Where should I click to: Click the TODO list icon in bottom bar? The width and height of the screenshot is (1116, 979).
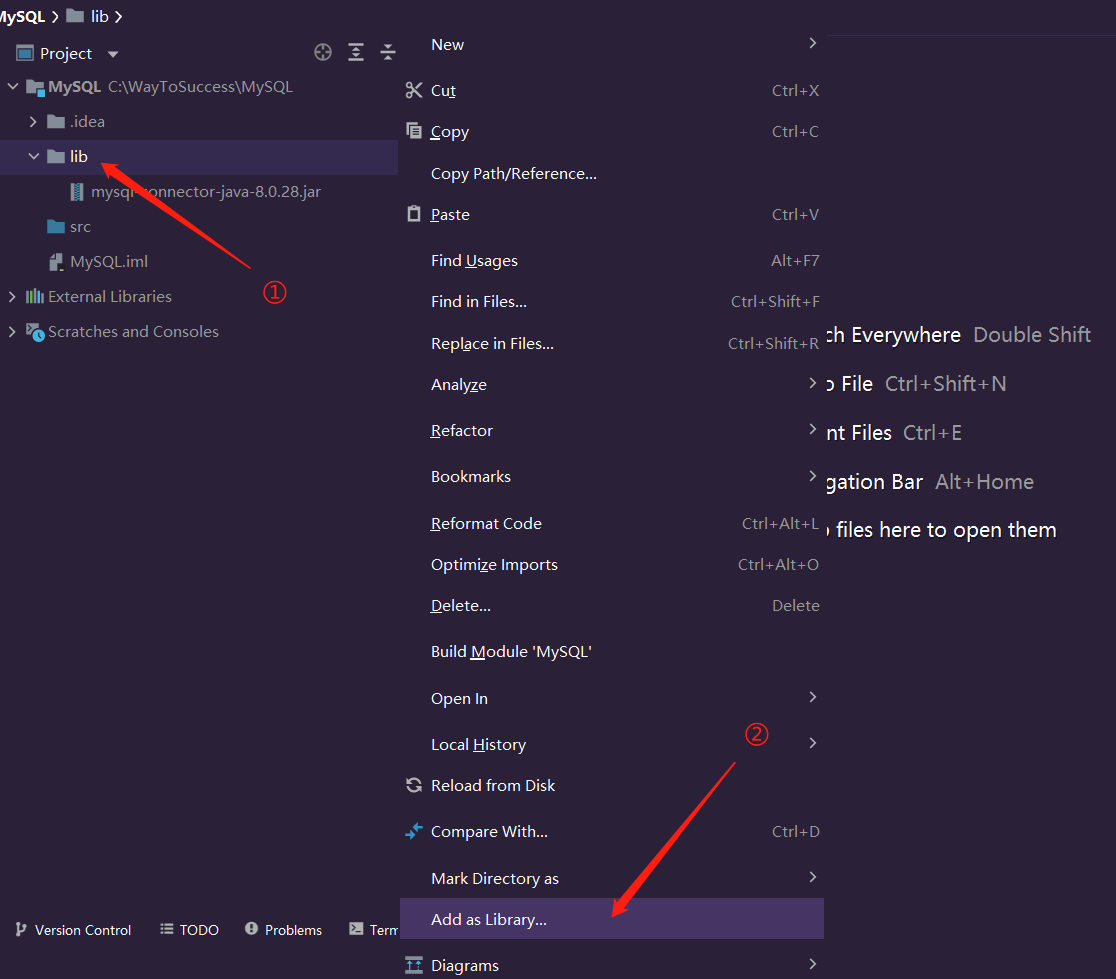pyautogui.click(x=167, y=928)
